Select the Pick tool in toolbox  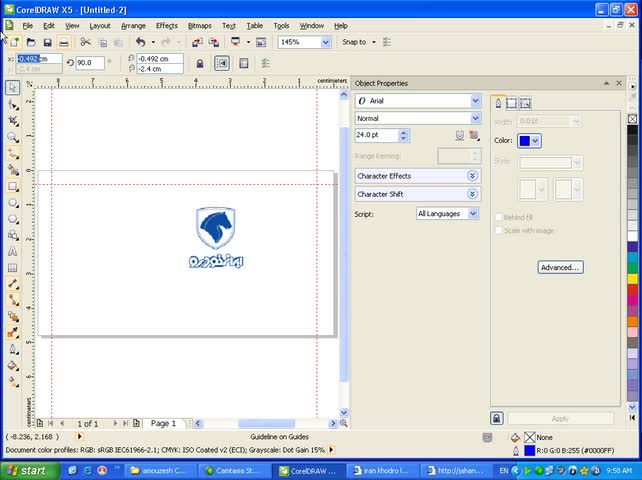(12, 88)
